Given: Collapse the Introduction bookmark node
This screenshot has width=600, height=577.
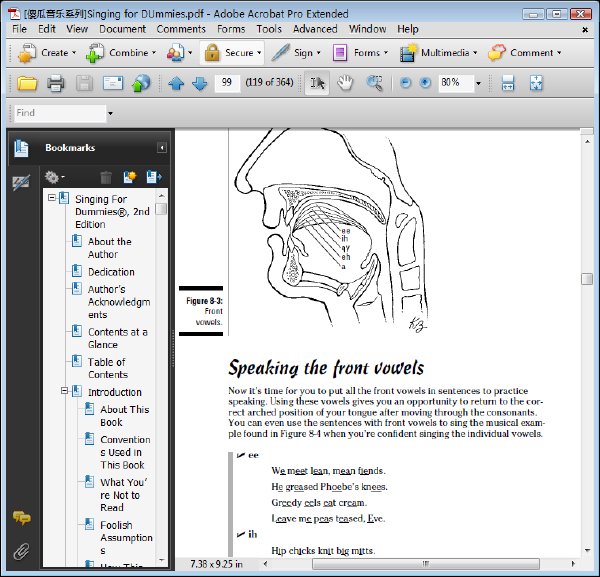Looking at the screenshot, I should (64, 391).
